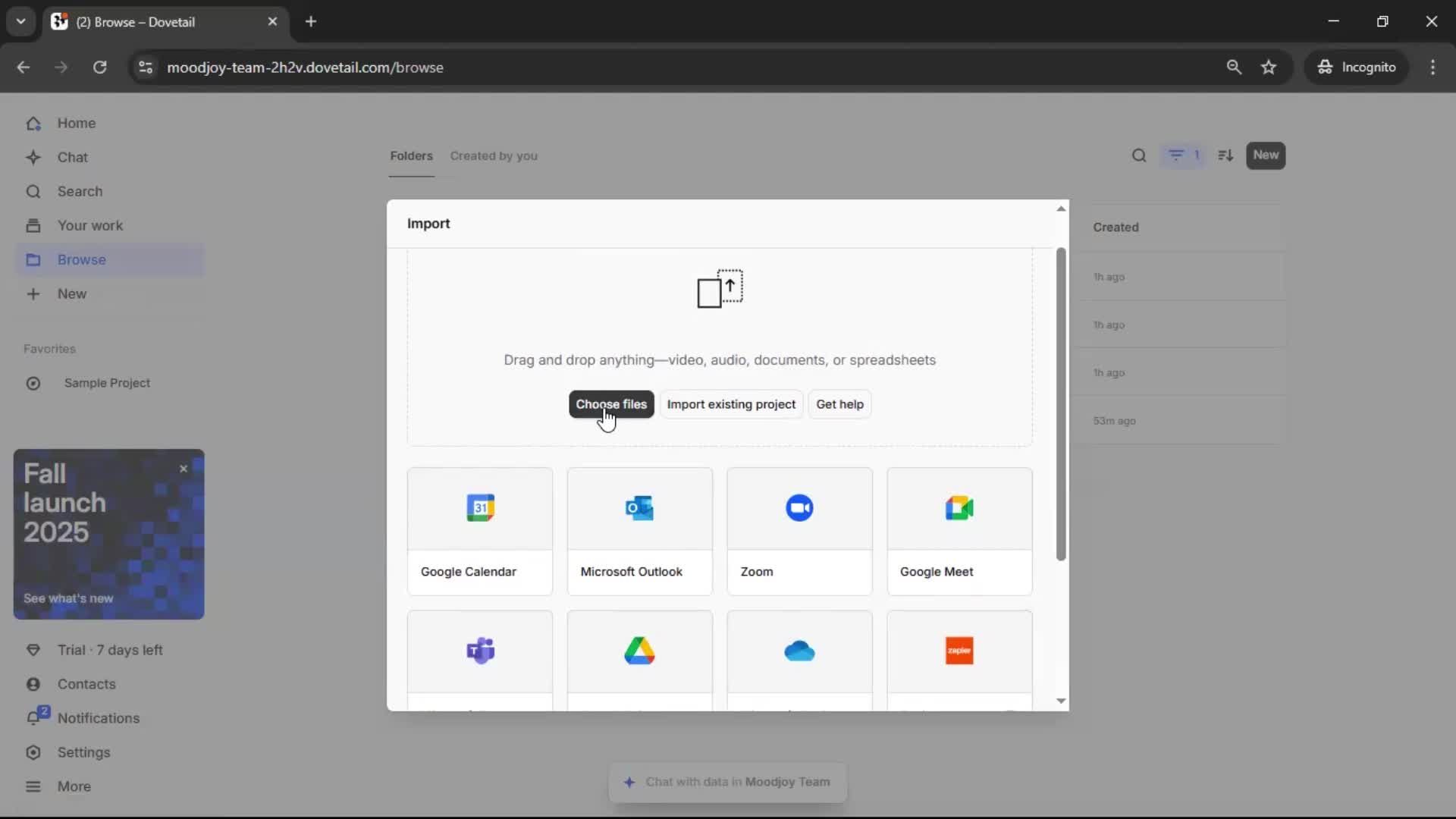Open Notifications in the sidebar
Viewport: 1456px width, 819px height.
click(x=98, y=718)
